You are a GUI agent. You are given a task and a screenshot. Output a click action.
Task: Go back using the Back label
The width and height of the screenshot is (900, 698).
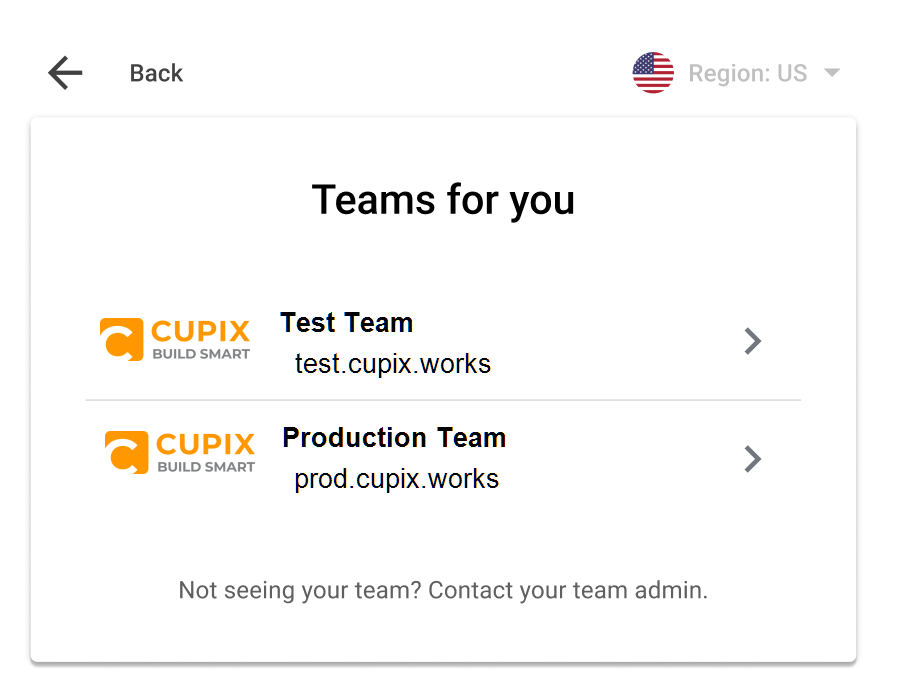pos(156,73)
